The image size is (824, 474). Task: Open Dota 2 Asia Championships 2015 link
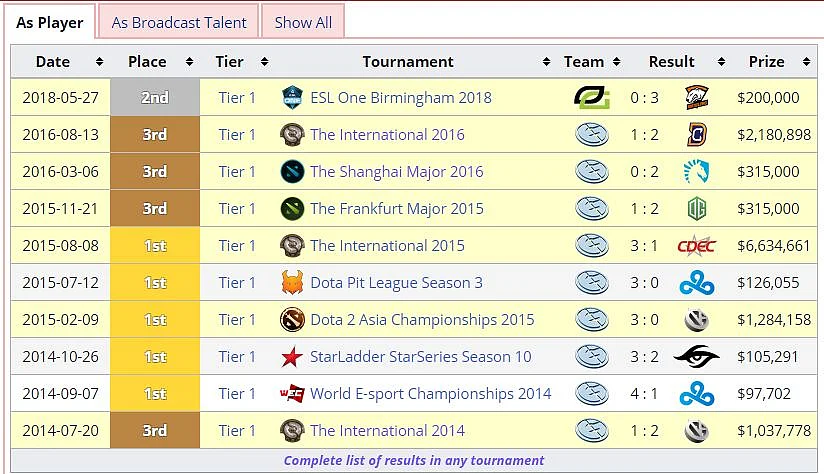coord(422,320)
